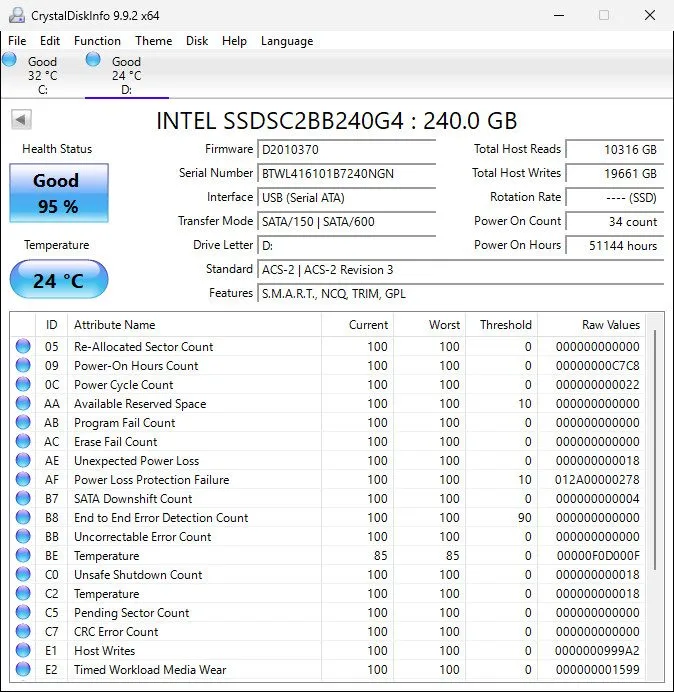Viewport: 674px width, 692px height.
Task: Click the Serial Number field
Action: [346, 173]
